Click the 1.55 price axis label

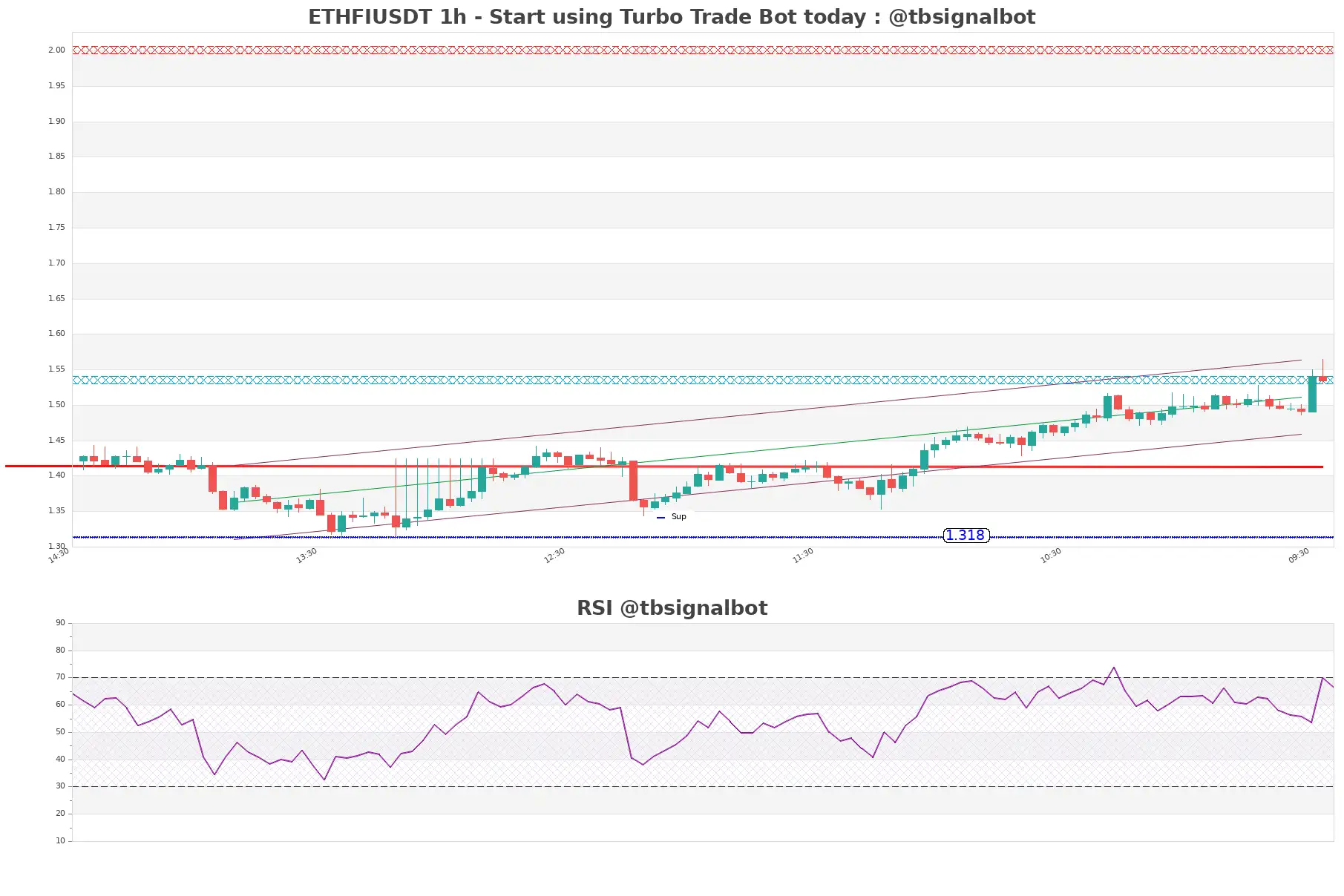[56, 369]
